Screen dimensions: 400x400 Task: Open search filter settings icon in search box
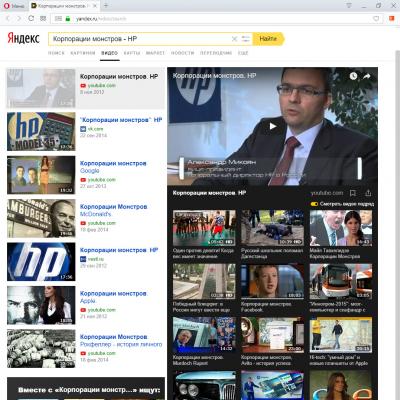[246, 39]
